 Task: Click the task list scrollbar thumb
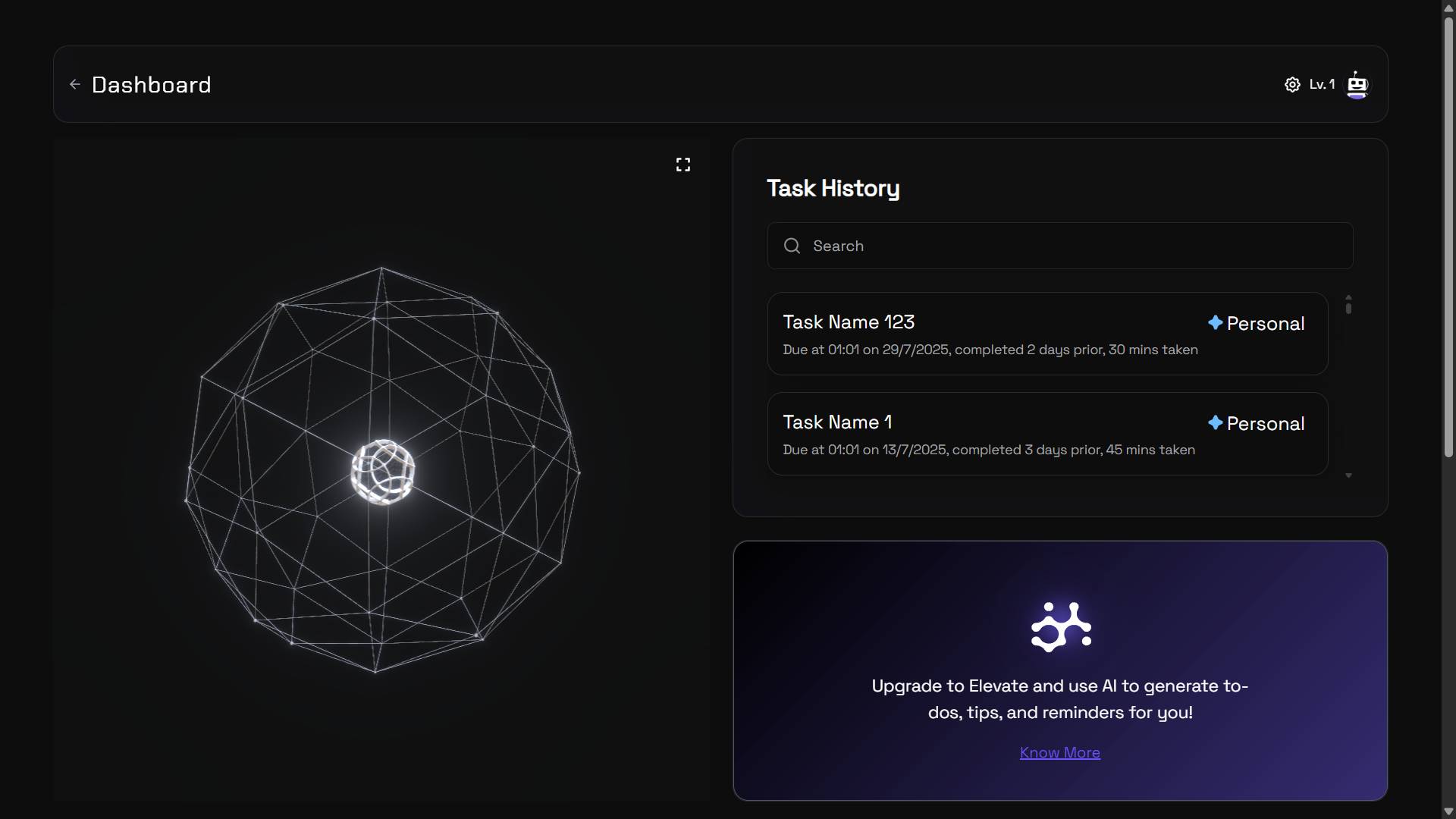(x=1348, y=307)
